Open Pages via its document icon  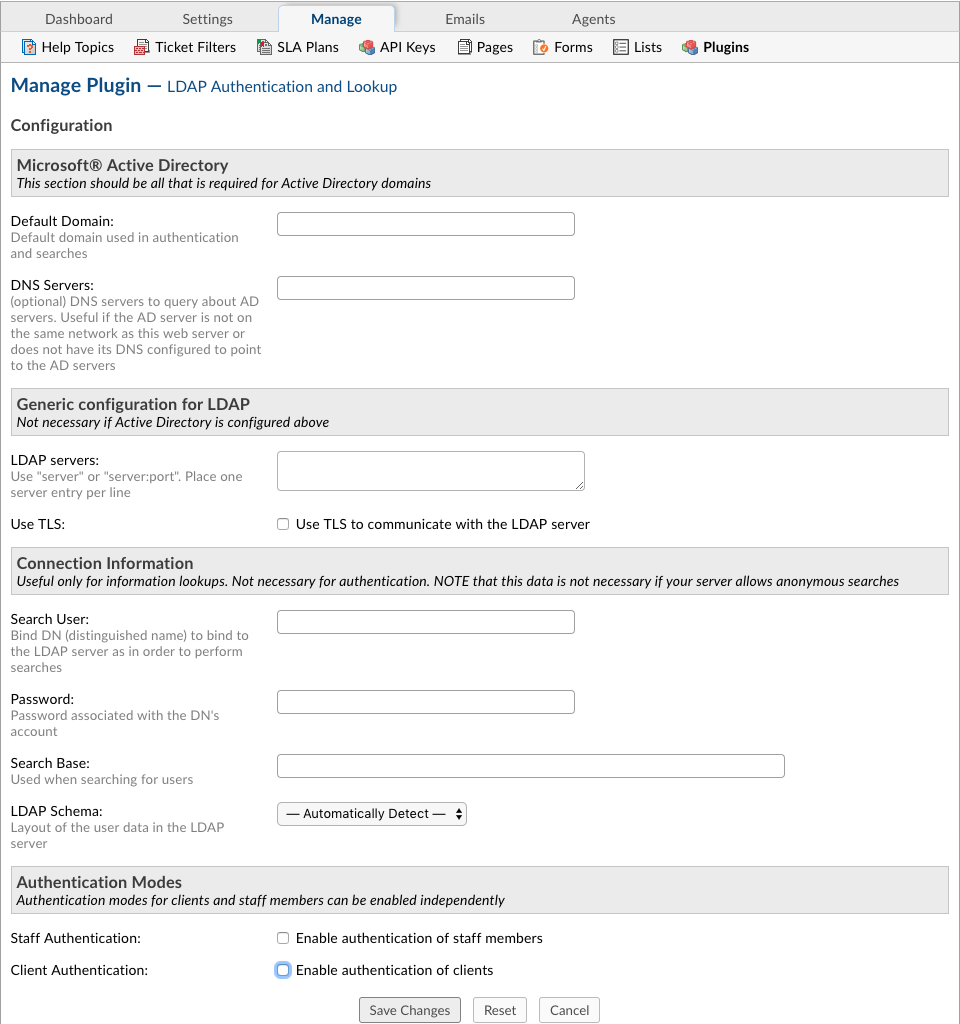pyautogui.click(x=464, y=47)
